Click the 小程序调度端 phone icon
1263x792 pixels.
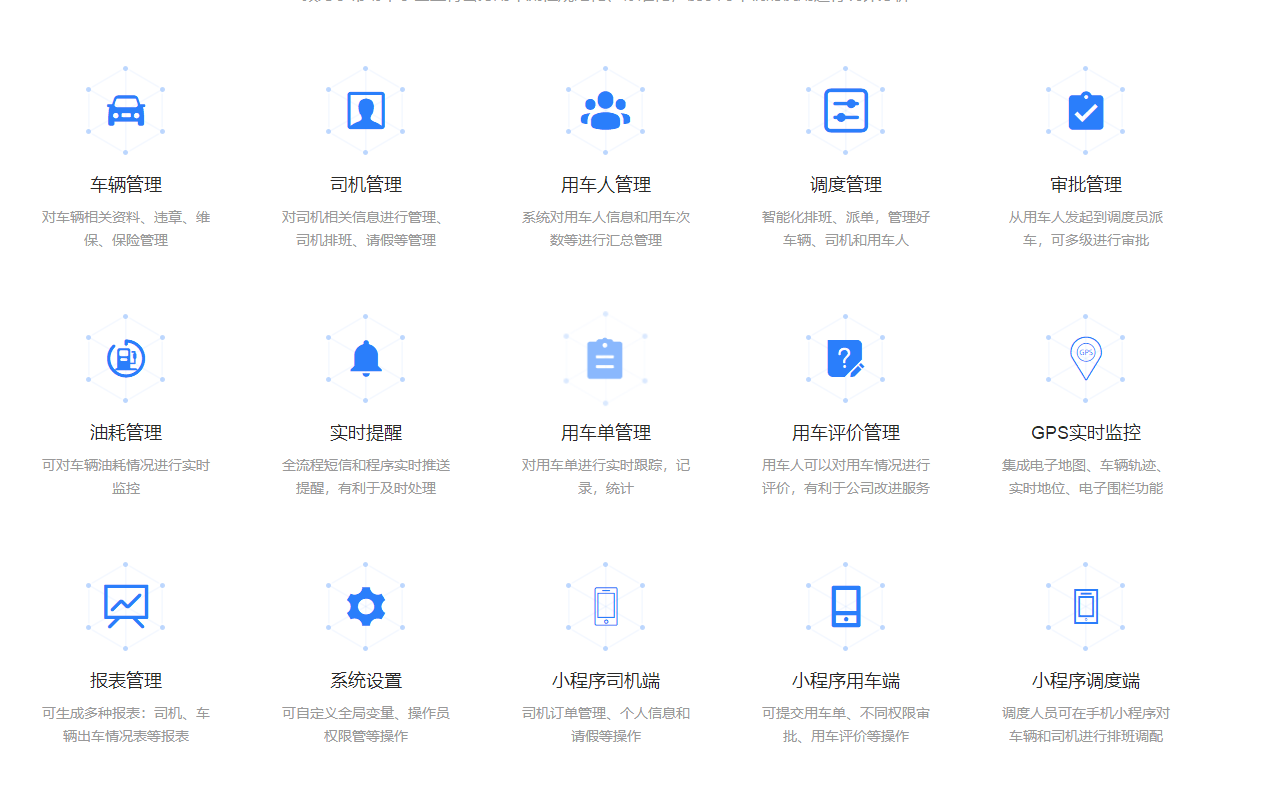pyautogui.click(x=1085, y=604)
